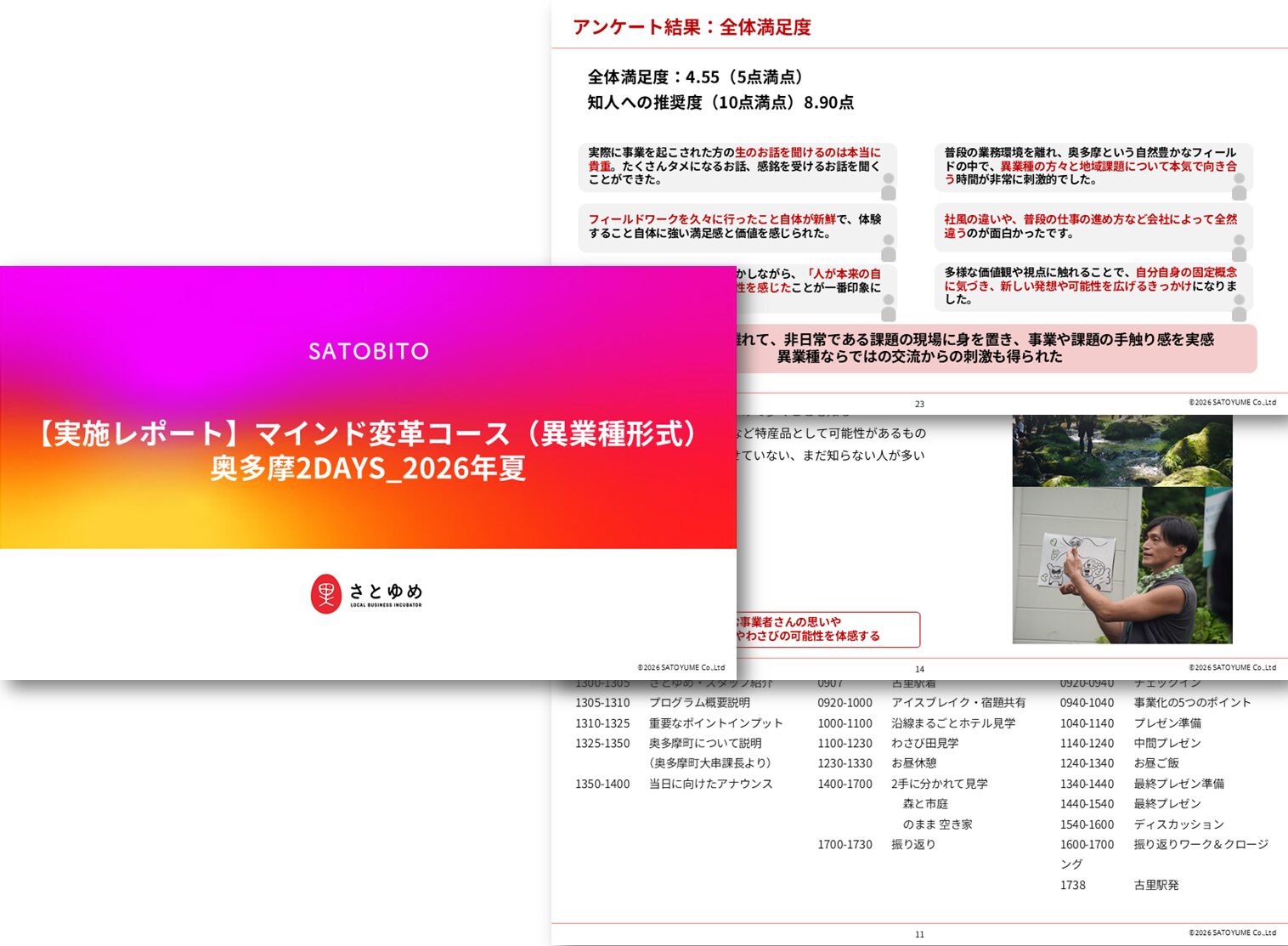This screenshot has width=1288, height=946.
Task: Click schedule row 1340-1440 最終プレゼン準備
Action: tap(1142, 784)
